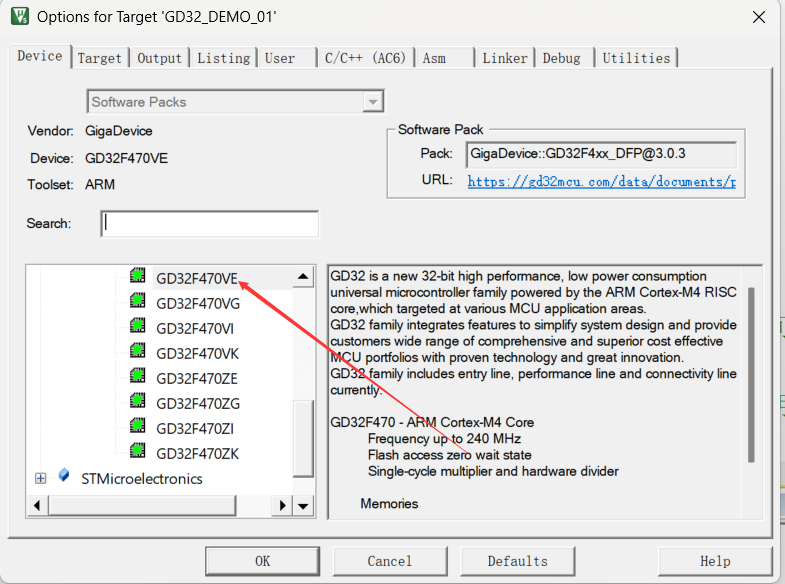Close the Options for Target dialog
The image size is (785, 584).
pos(759,17)
